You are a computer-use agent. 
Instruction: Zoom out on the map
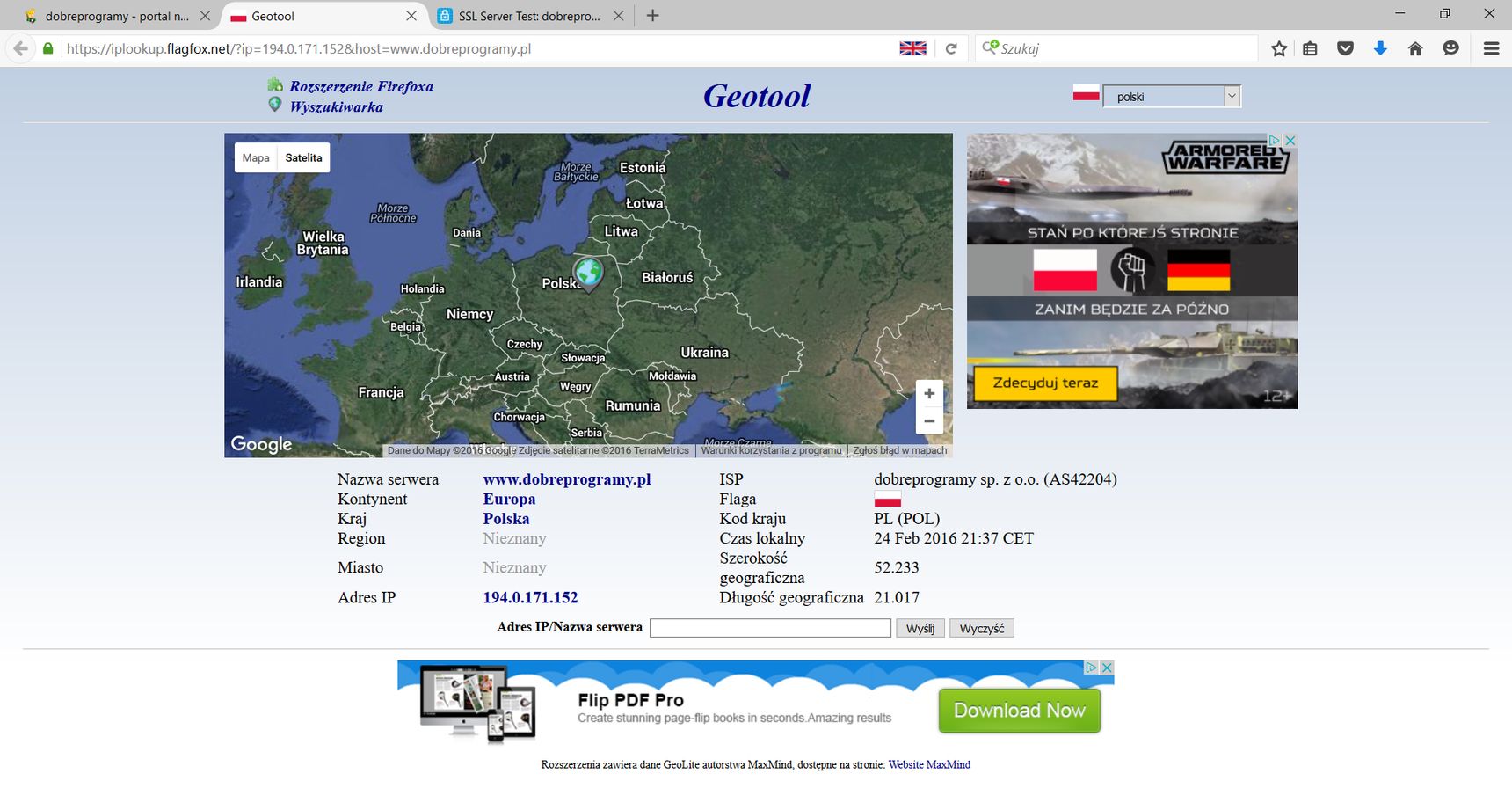pos(929,420)
